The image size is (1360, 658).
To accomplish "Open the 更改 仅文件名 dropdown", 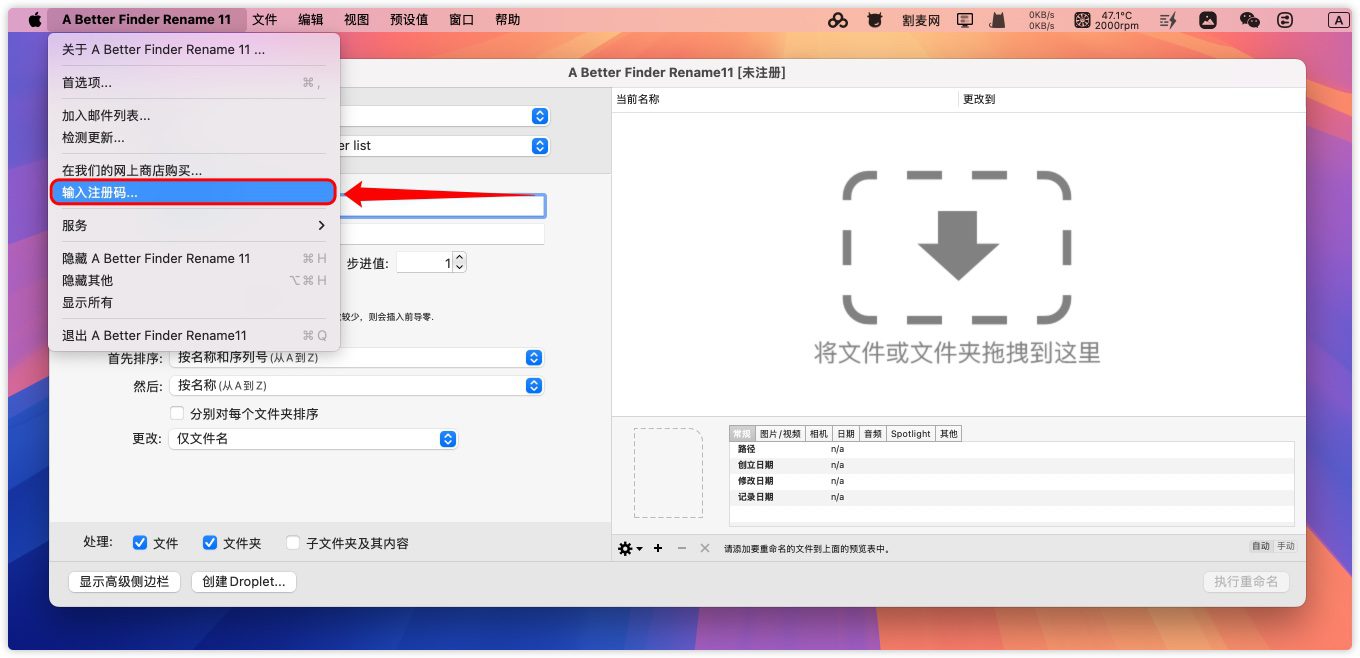I will click(x=313, y=439).
